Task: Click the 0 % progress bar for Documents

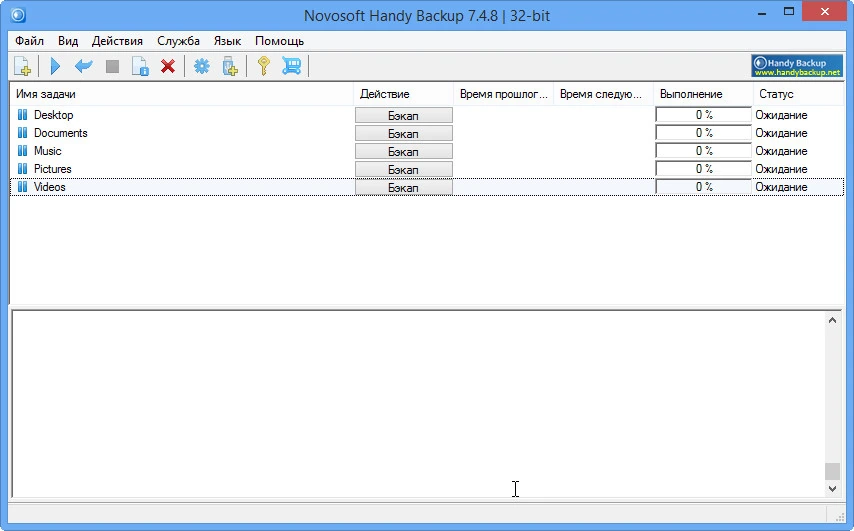Action: click(704, 133)
